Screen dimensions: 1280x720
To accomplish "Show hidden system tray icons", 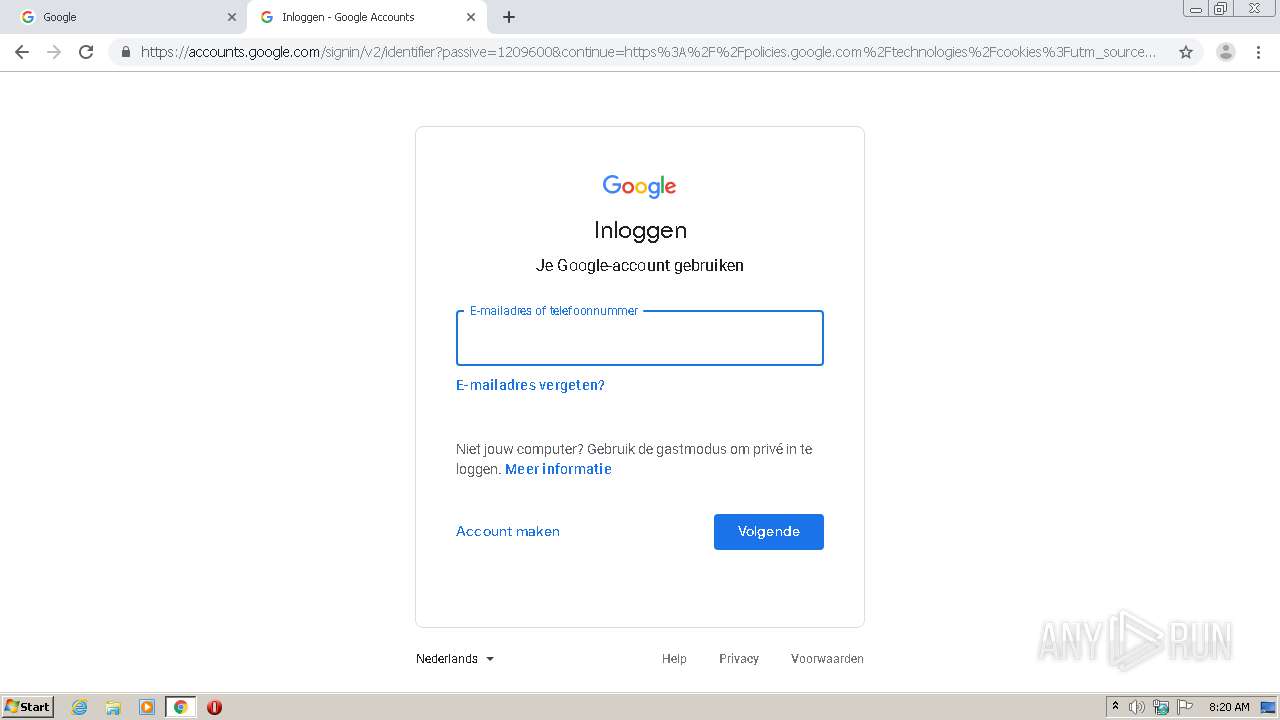I will (x=1115, y=707).
